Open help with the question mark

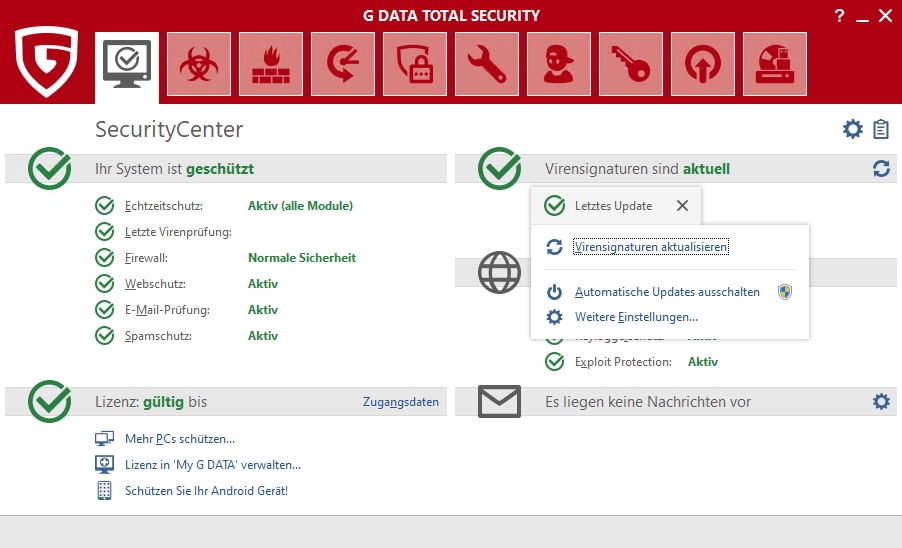[x=839, y=16]
